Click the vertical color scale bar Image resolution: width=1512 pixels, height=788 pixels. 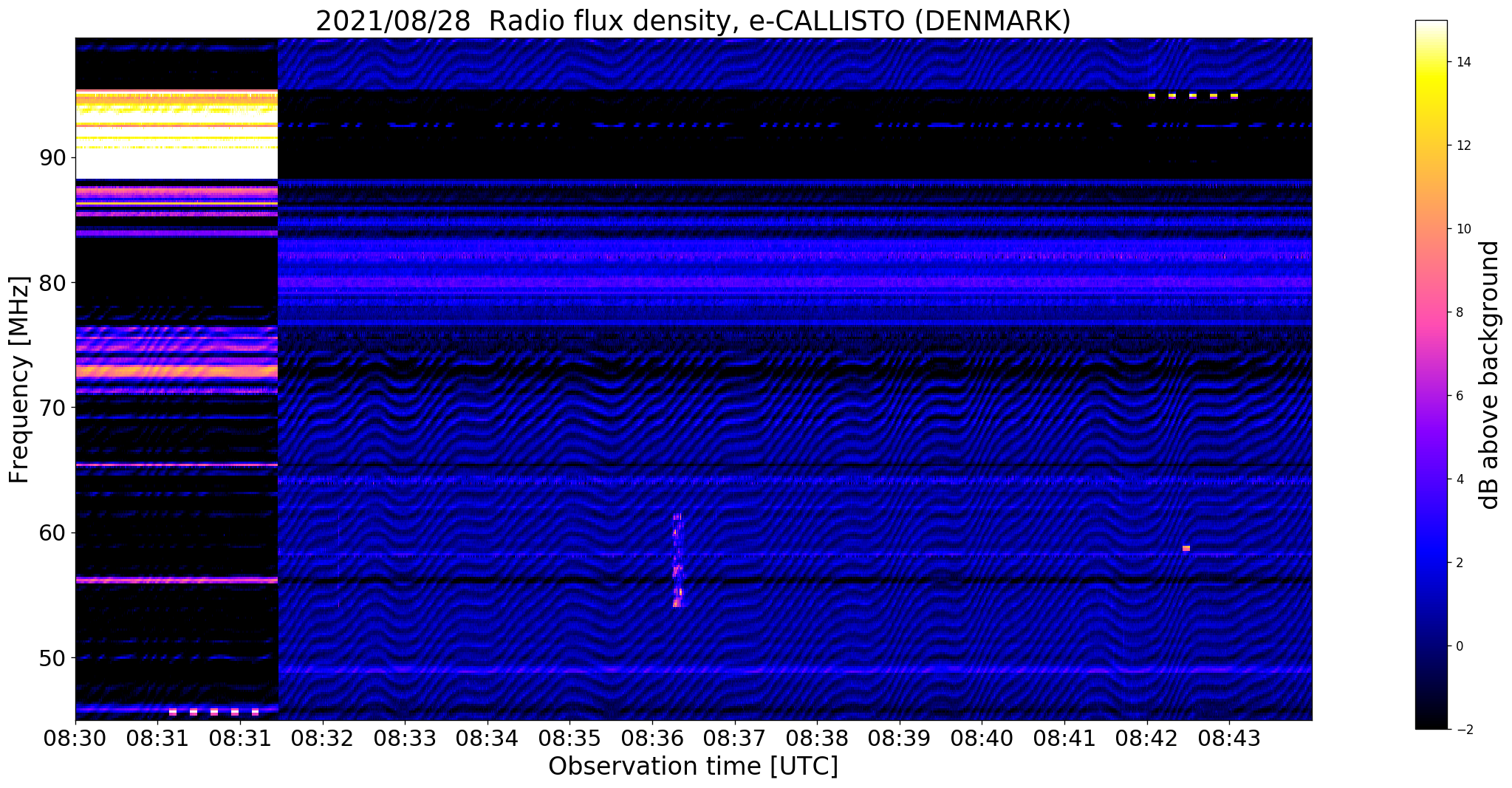(1431, 374)
